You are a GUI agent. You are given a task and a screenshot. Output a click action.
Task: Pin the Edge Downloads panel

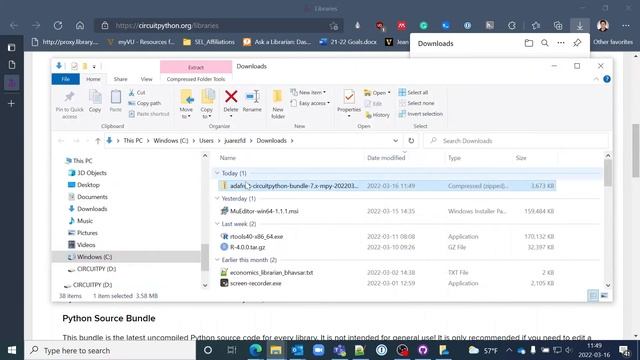click(x=577, y=43)
